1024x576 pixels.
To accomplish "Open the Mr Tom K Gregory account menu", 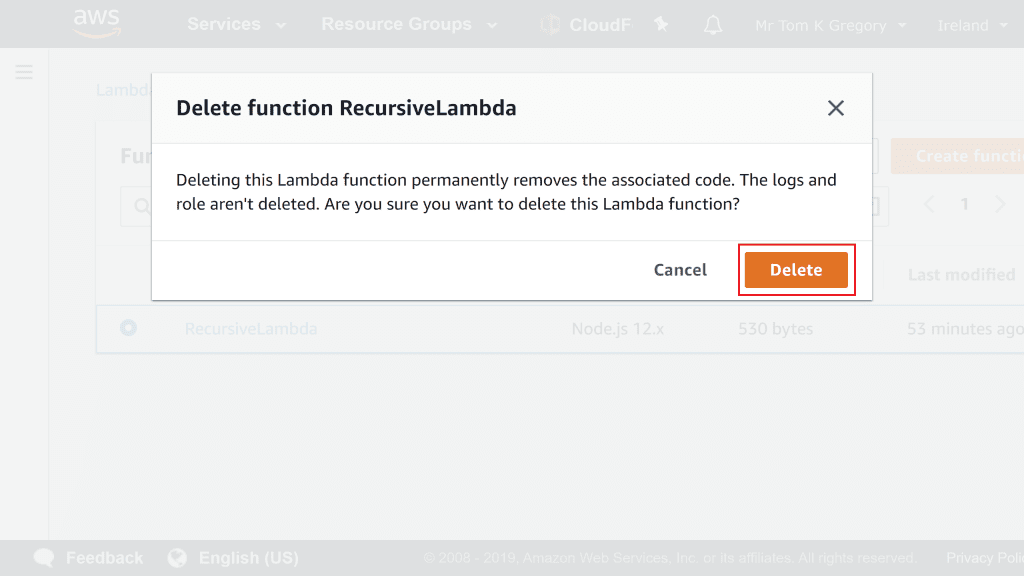I will click(x=830, y=26).
